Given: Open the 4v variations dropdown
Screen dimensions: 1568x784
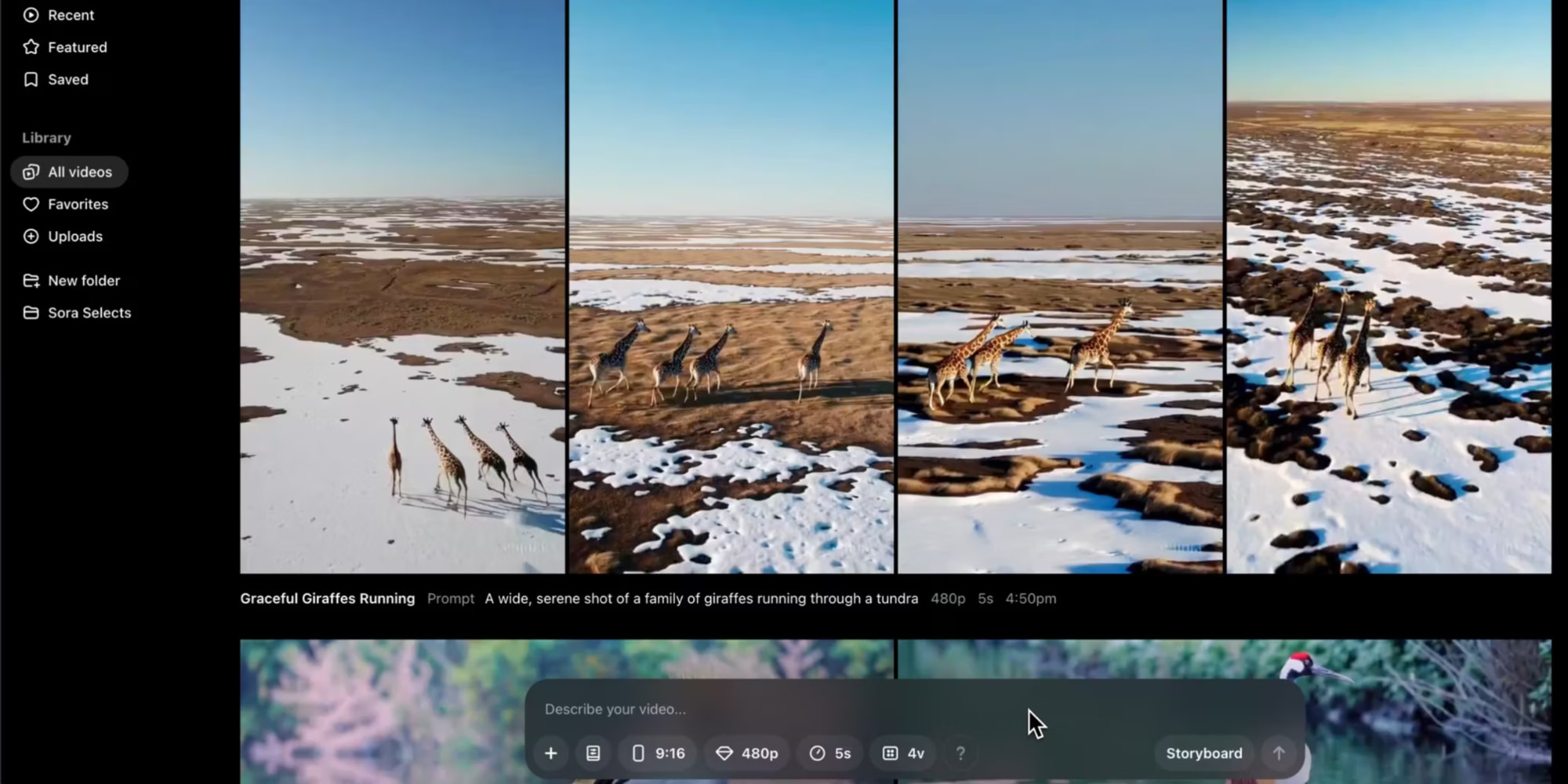Looking at the screenshot, I should 903,753.
